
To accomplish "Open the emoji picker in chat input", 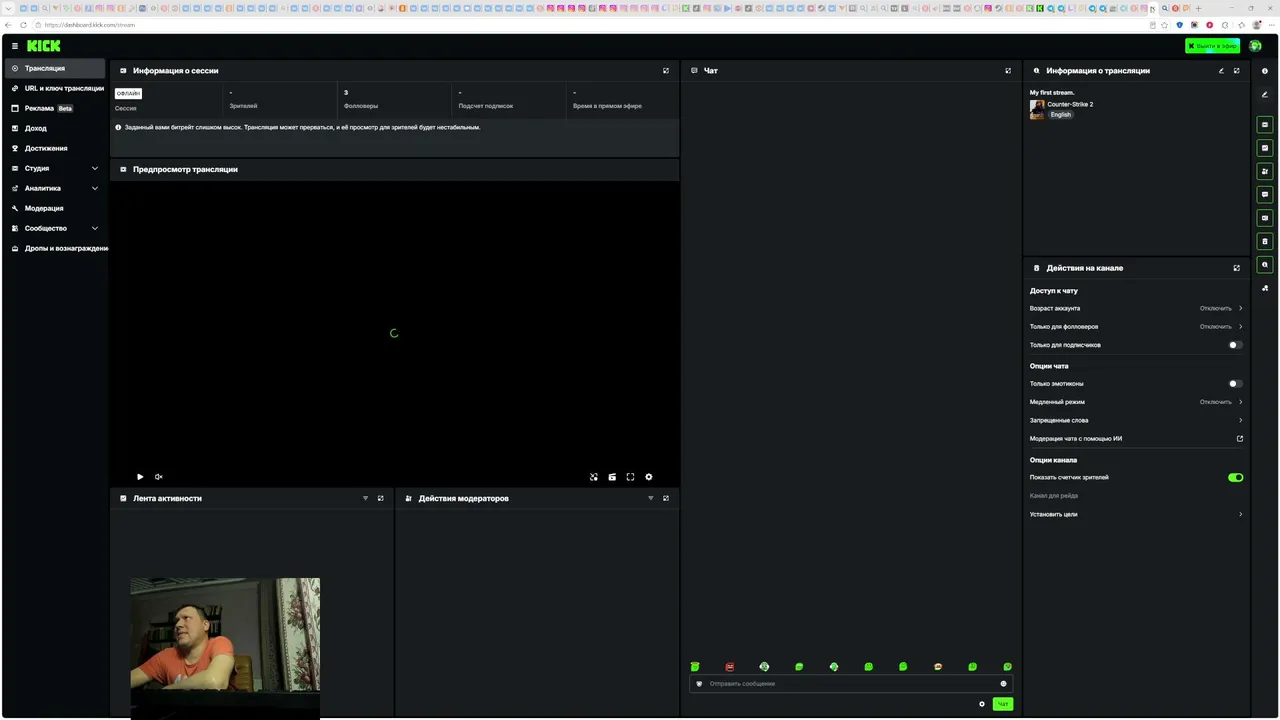I will (x=1003, y=684).
